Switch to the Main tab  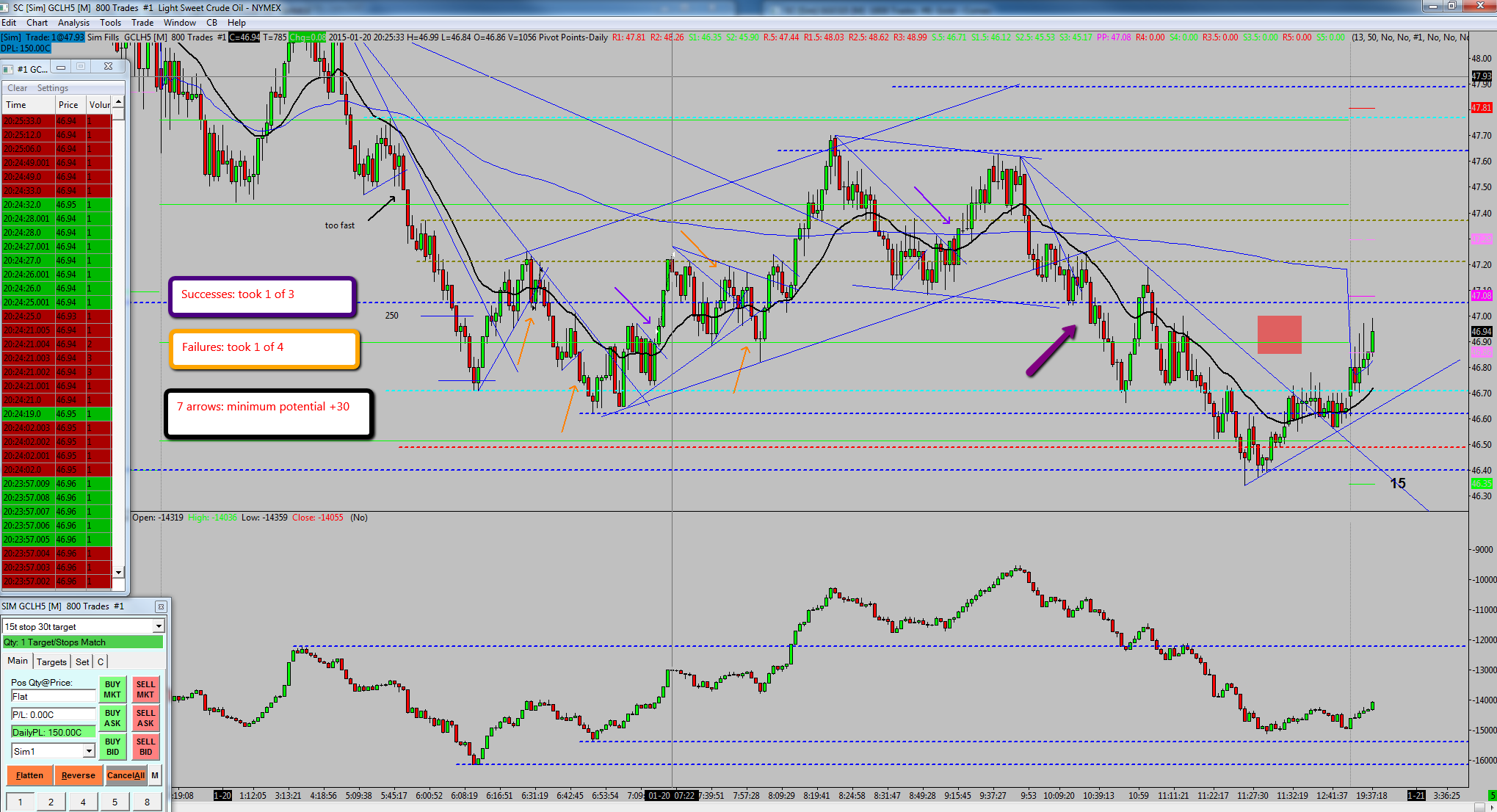click(18, 661)
